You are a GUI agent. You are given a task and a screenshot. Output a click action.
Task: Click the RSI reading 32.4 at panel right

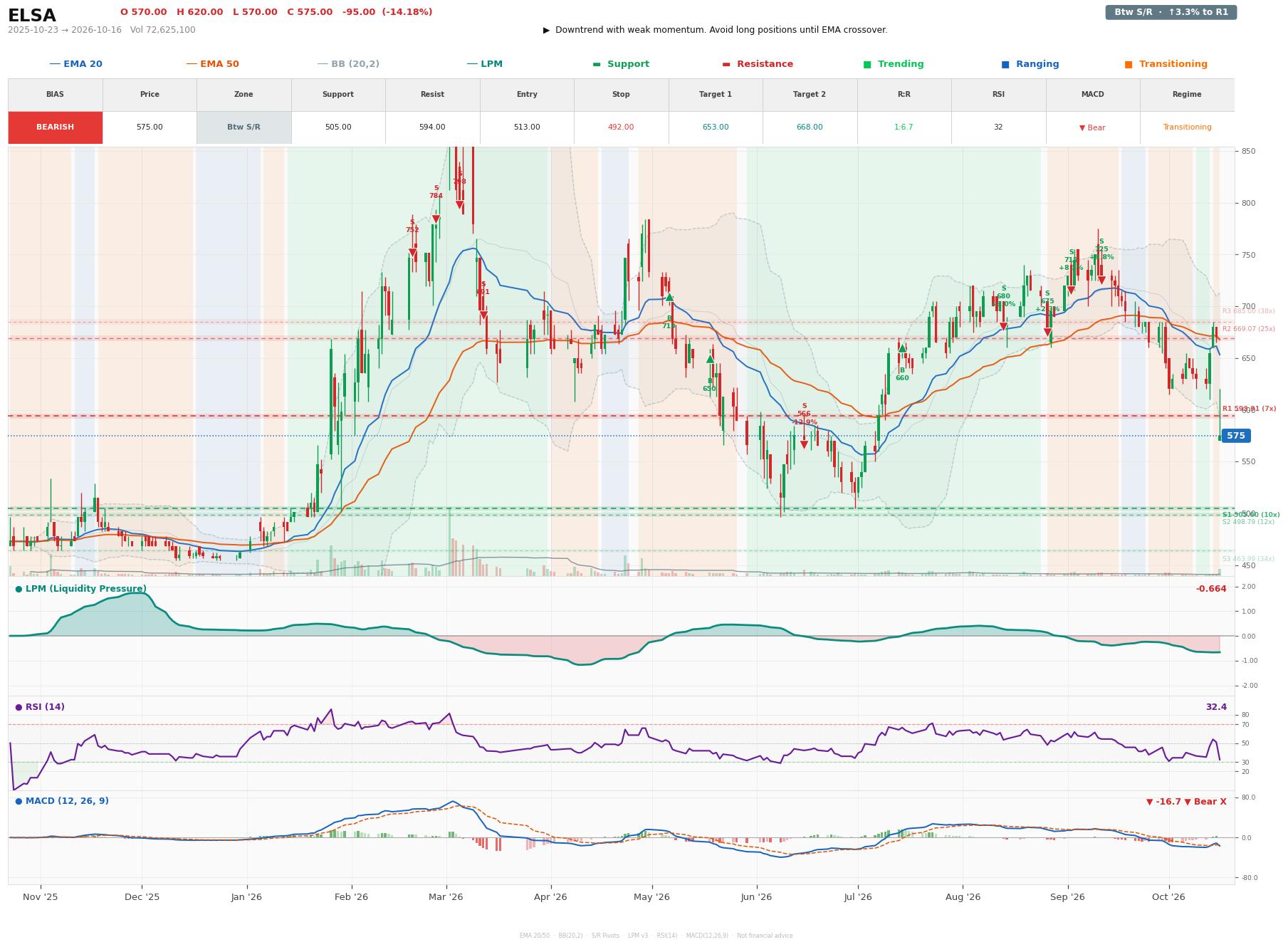pos(1216,707)
